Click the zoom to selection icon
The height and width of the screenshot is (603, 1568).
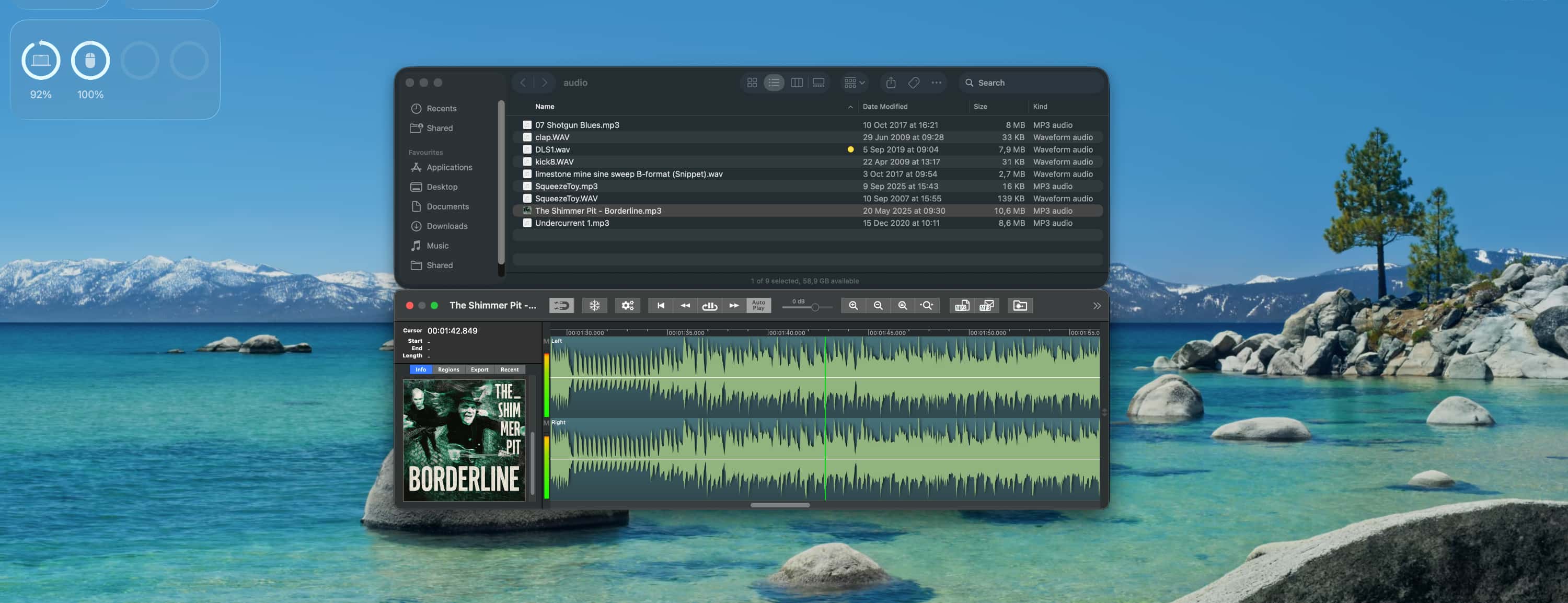pos(927,306)
